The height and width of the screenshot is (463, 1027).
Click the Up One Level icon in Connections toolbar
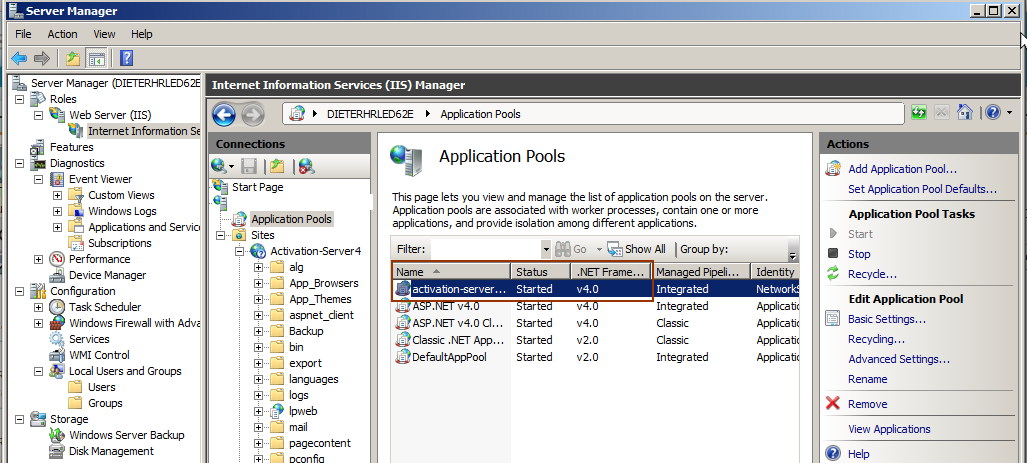coord(277,166)
